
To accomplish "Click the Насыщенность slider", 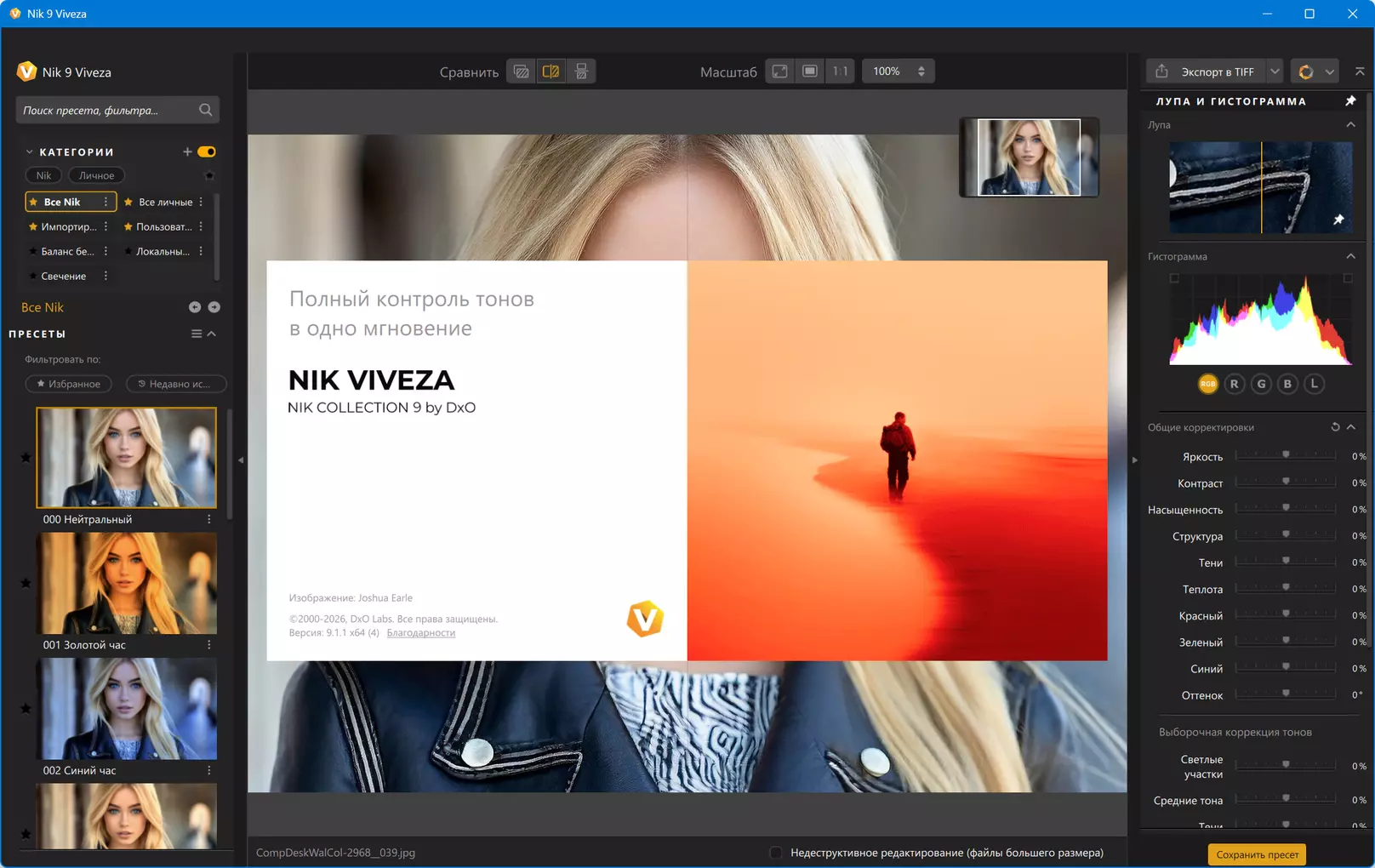I will click(1286, 509).
